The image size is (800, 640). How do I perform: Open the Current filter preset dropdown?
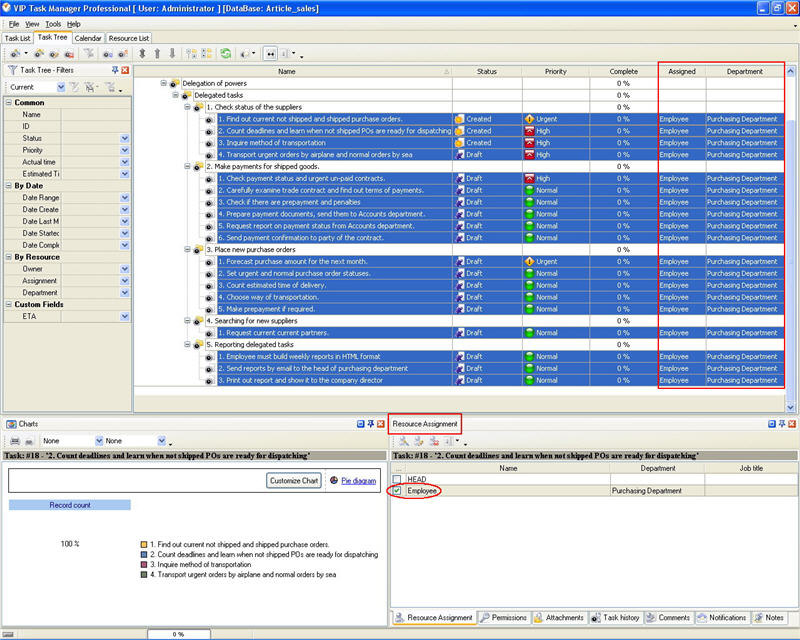pos(61,87)
